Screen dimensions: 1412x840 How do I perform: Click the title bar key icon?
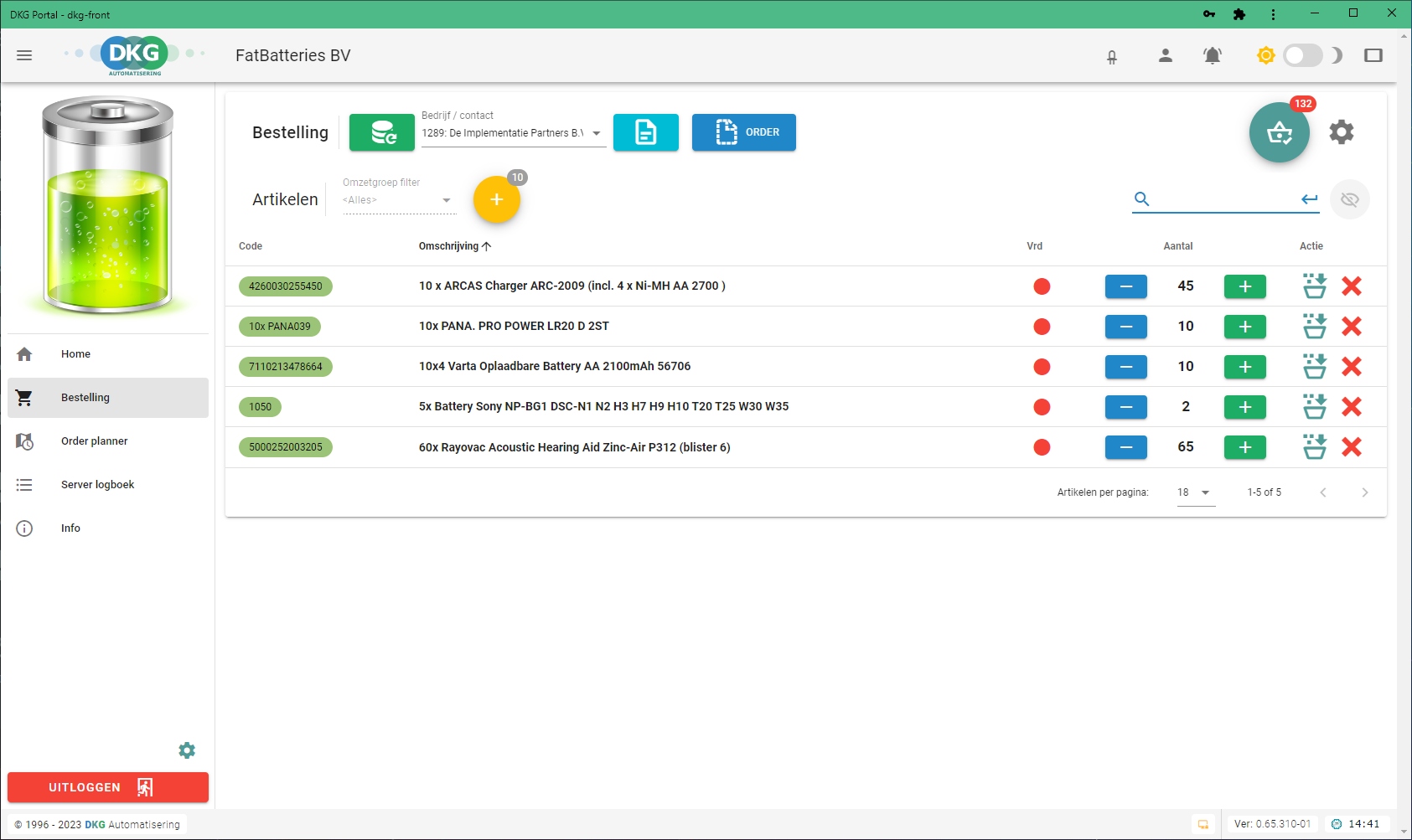coord(1208,14)
